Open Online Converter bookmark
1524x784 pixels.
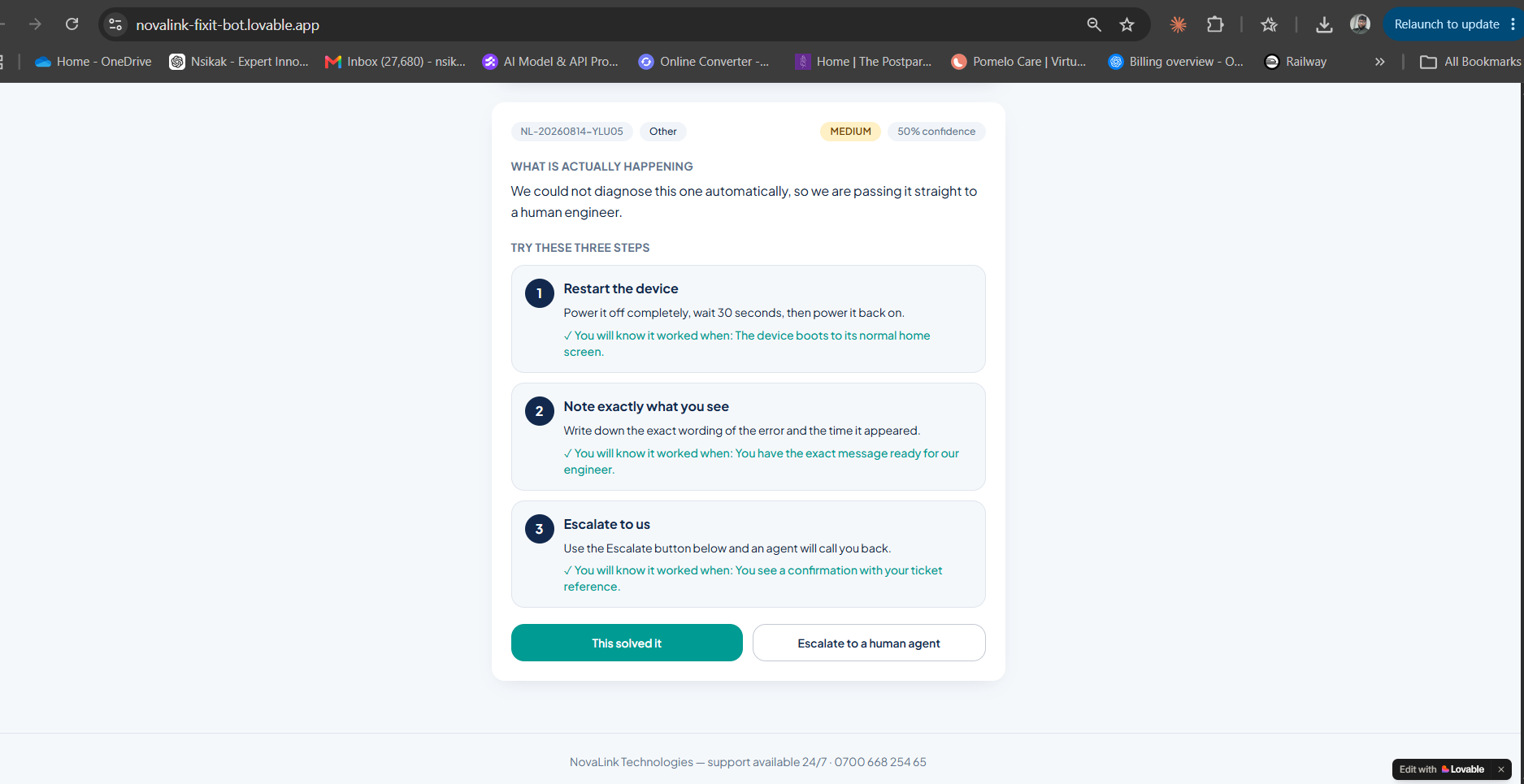click(704, 62)
